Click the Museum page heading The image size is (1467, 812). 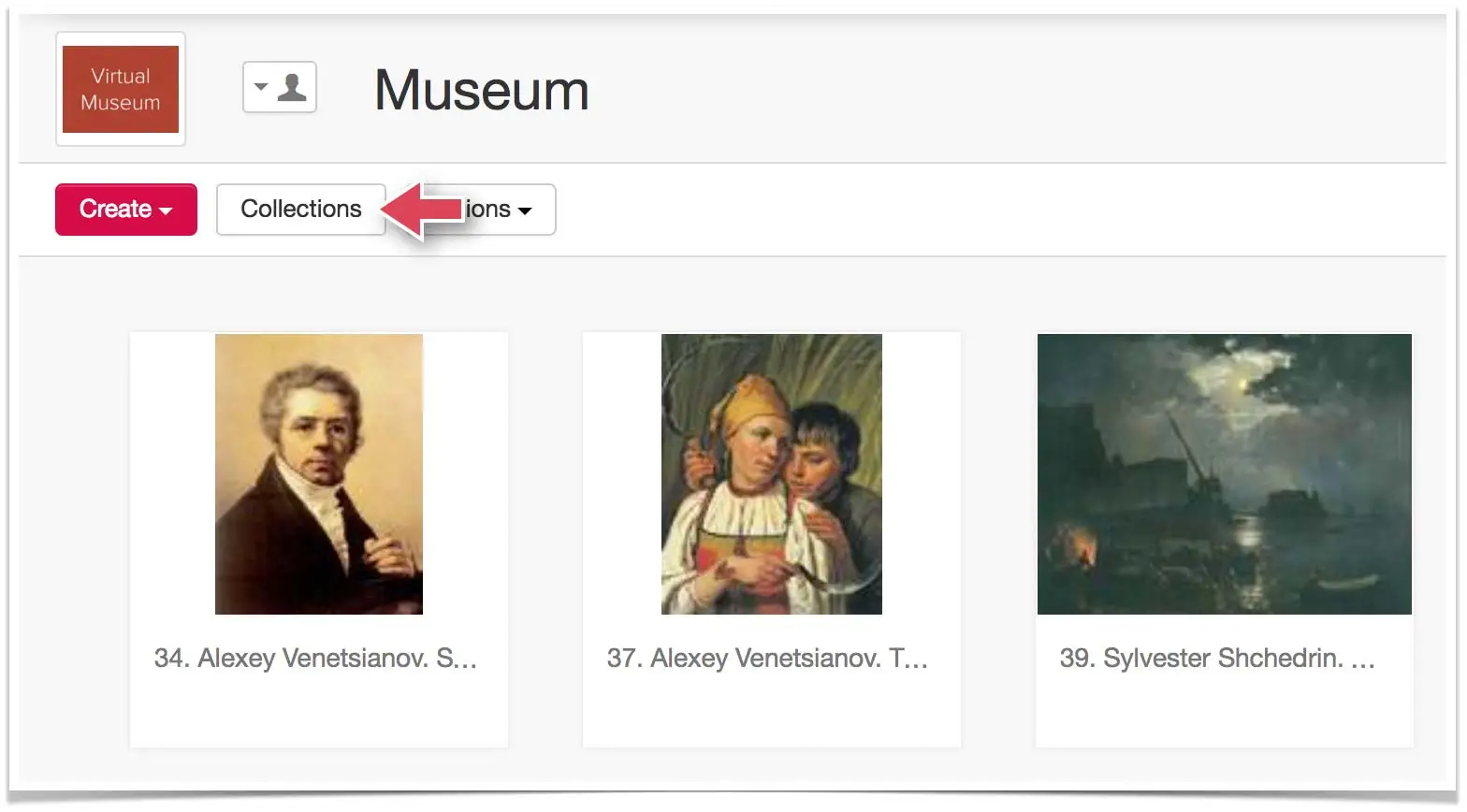(x=482, y=91)
